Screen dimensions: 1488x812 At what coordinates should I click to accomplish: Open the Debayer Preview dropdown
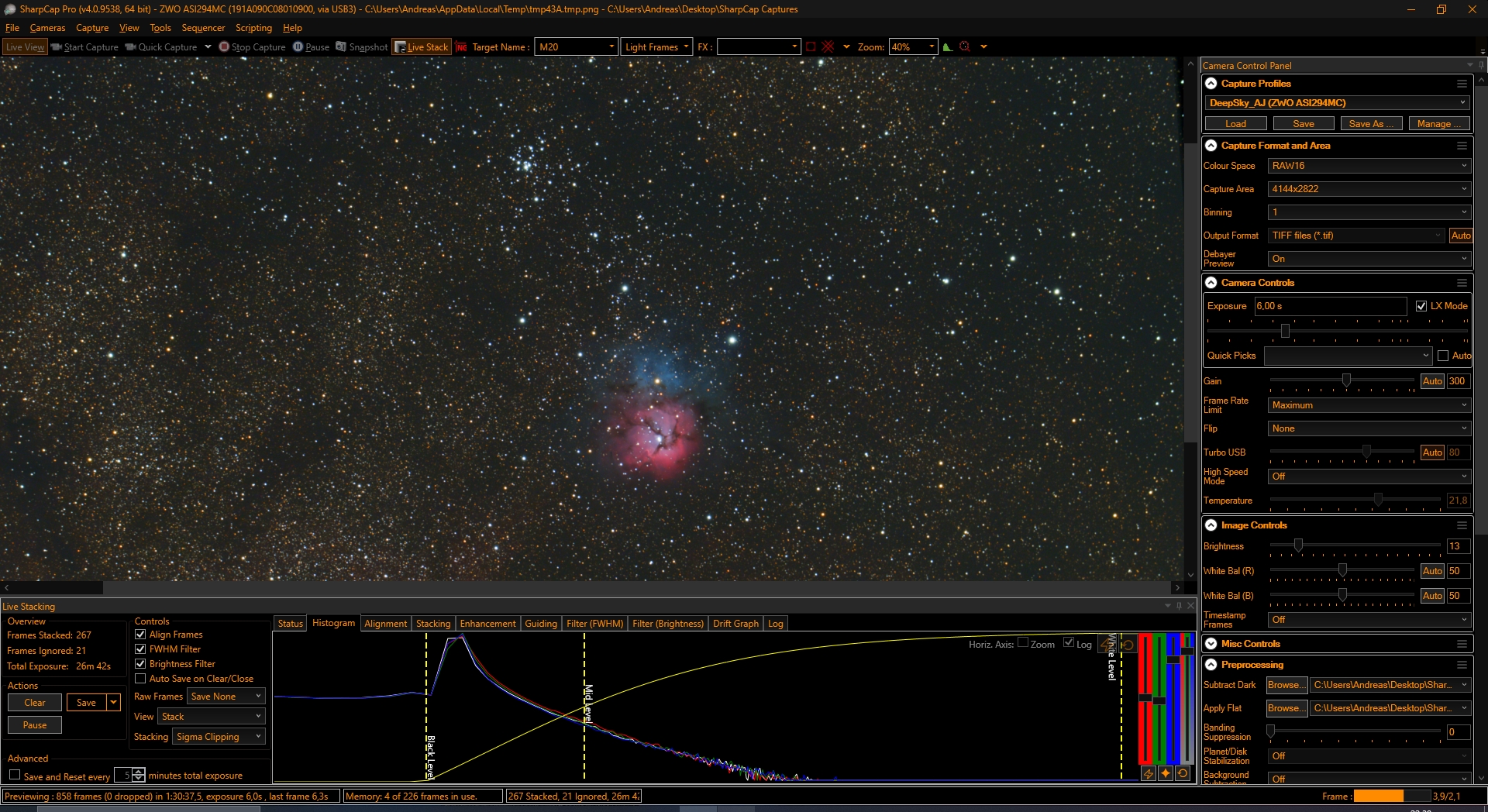click(1369, 259)
